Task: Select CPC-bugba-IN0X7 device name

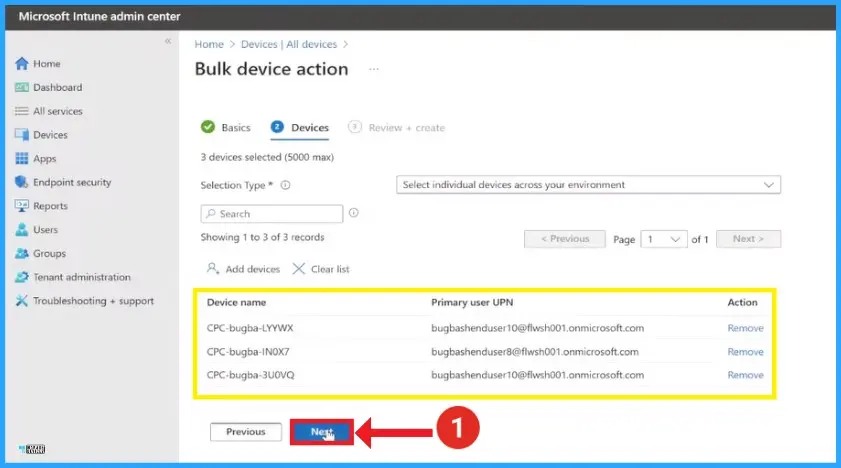Action: pyautogui.click(x=248, y=352)
